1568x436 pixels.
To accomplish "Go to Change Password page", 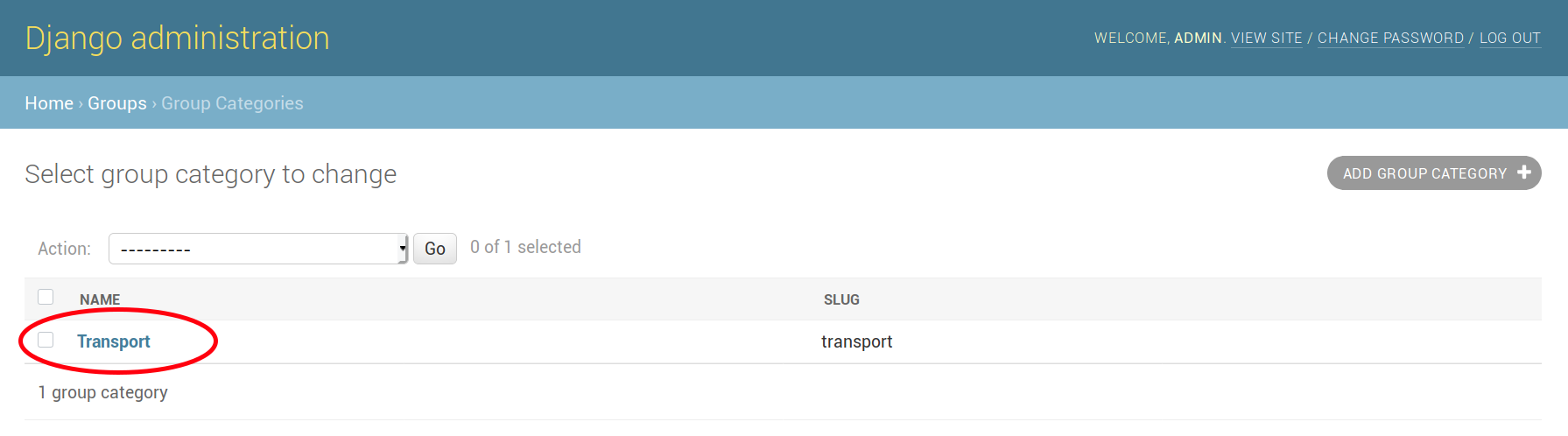I will 1390,38.
